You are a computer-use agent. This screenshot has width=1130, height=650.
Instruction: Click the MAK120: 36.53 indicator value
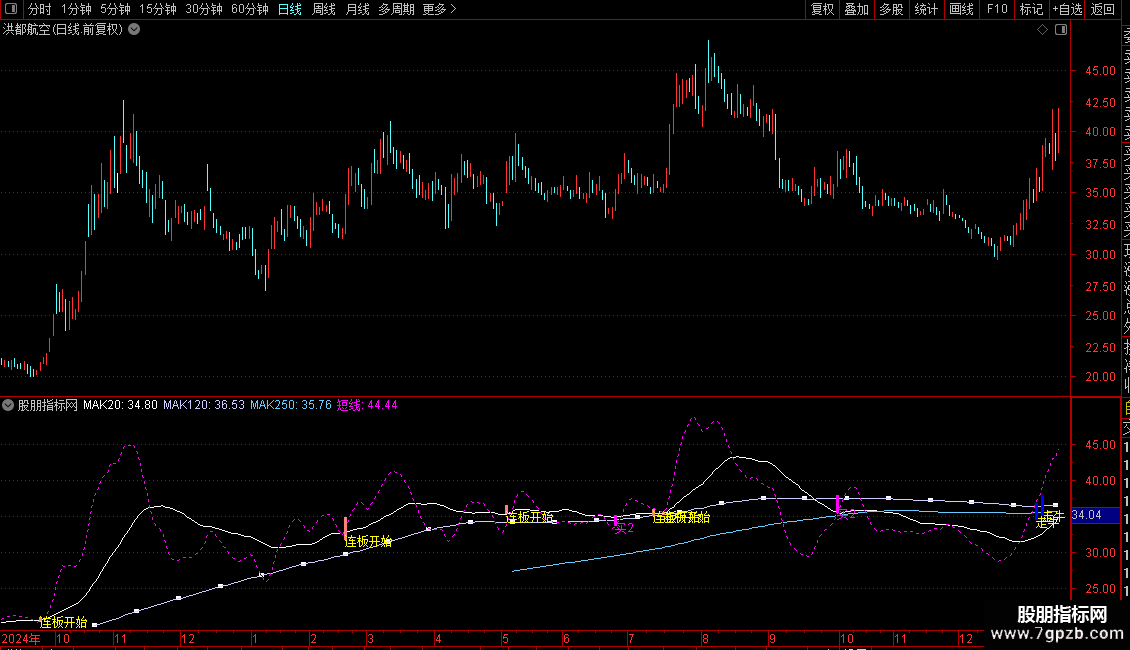click(204, 405)
